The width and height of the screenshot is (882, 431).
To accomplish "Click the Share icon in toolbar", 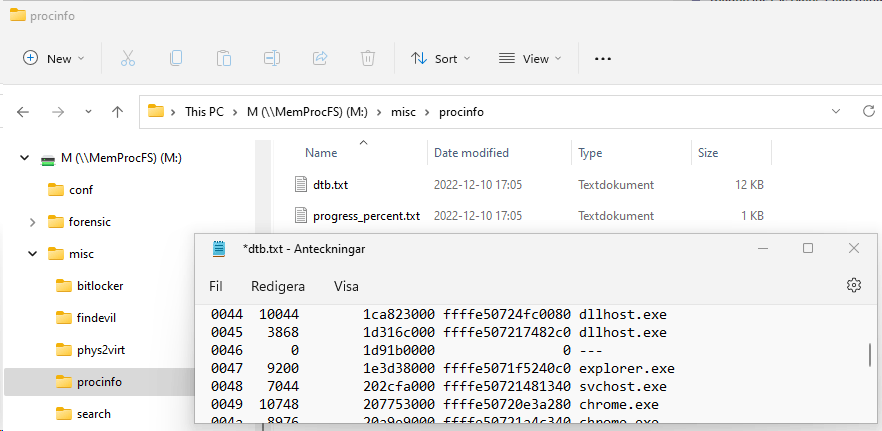I will tap(320, 59).
